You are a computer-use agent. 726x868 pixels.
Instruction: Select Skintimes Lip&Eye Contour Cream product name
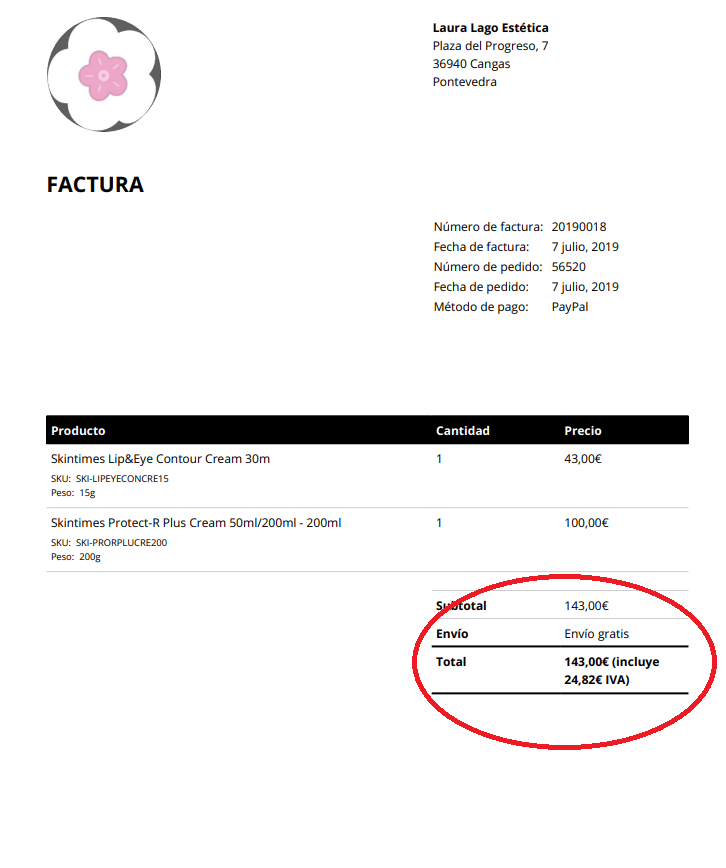coord(160,459)
